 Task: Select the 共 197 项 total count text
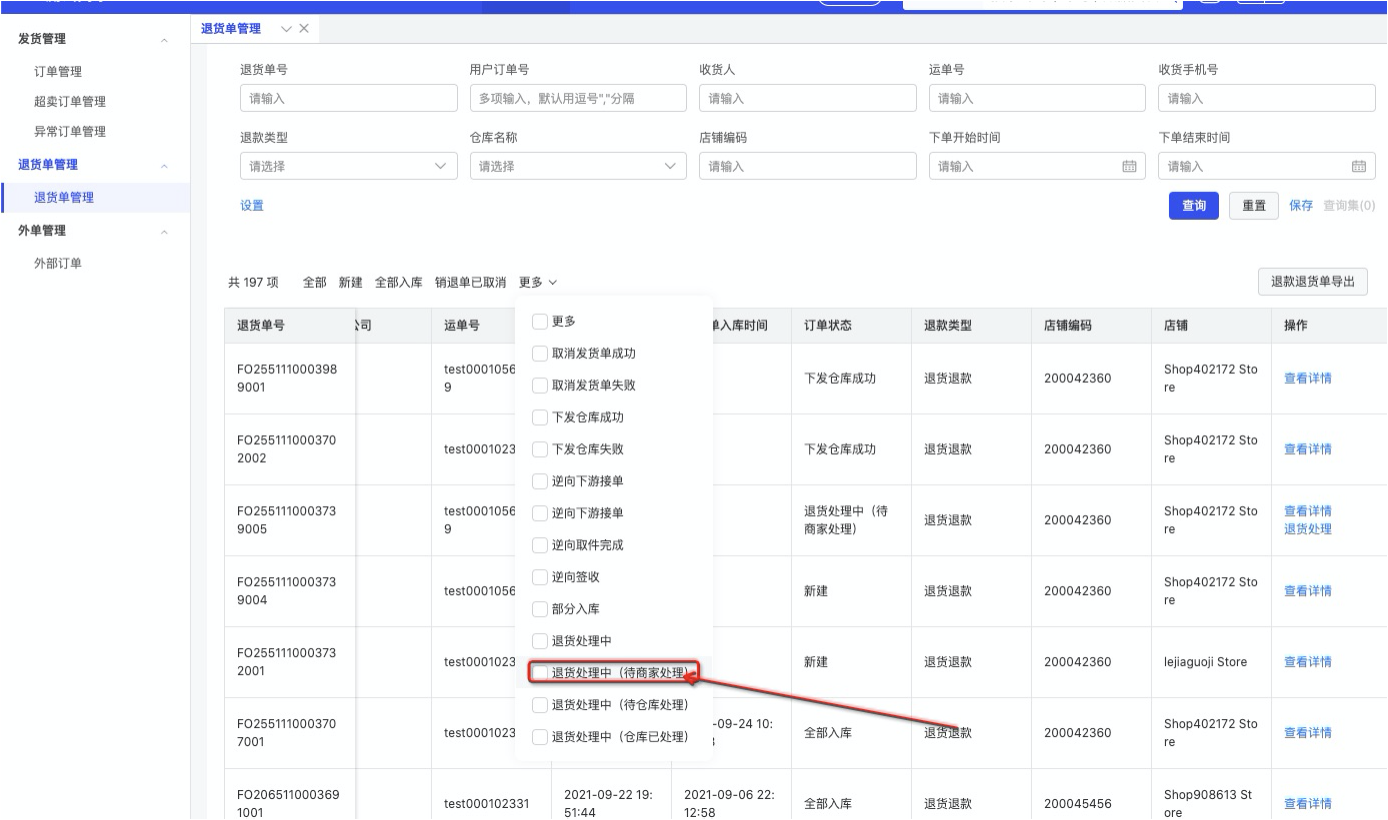tap(253, 283)
